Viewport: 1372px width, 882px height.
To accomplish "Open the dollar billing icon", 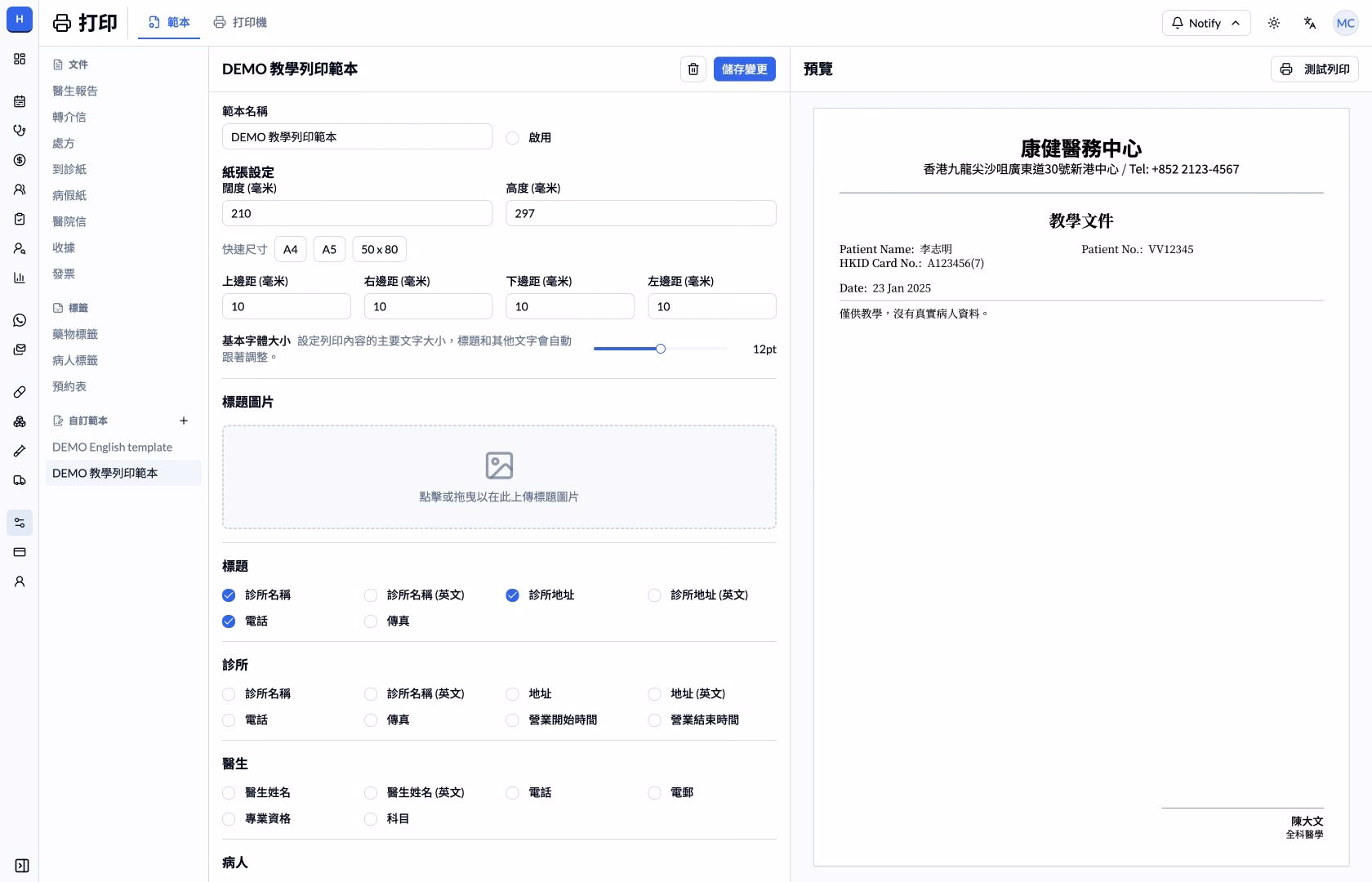I will pyautogui.click(x=20, y=160).
